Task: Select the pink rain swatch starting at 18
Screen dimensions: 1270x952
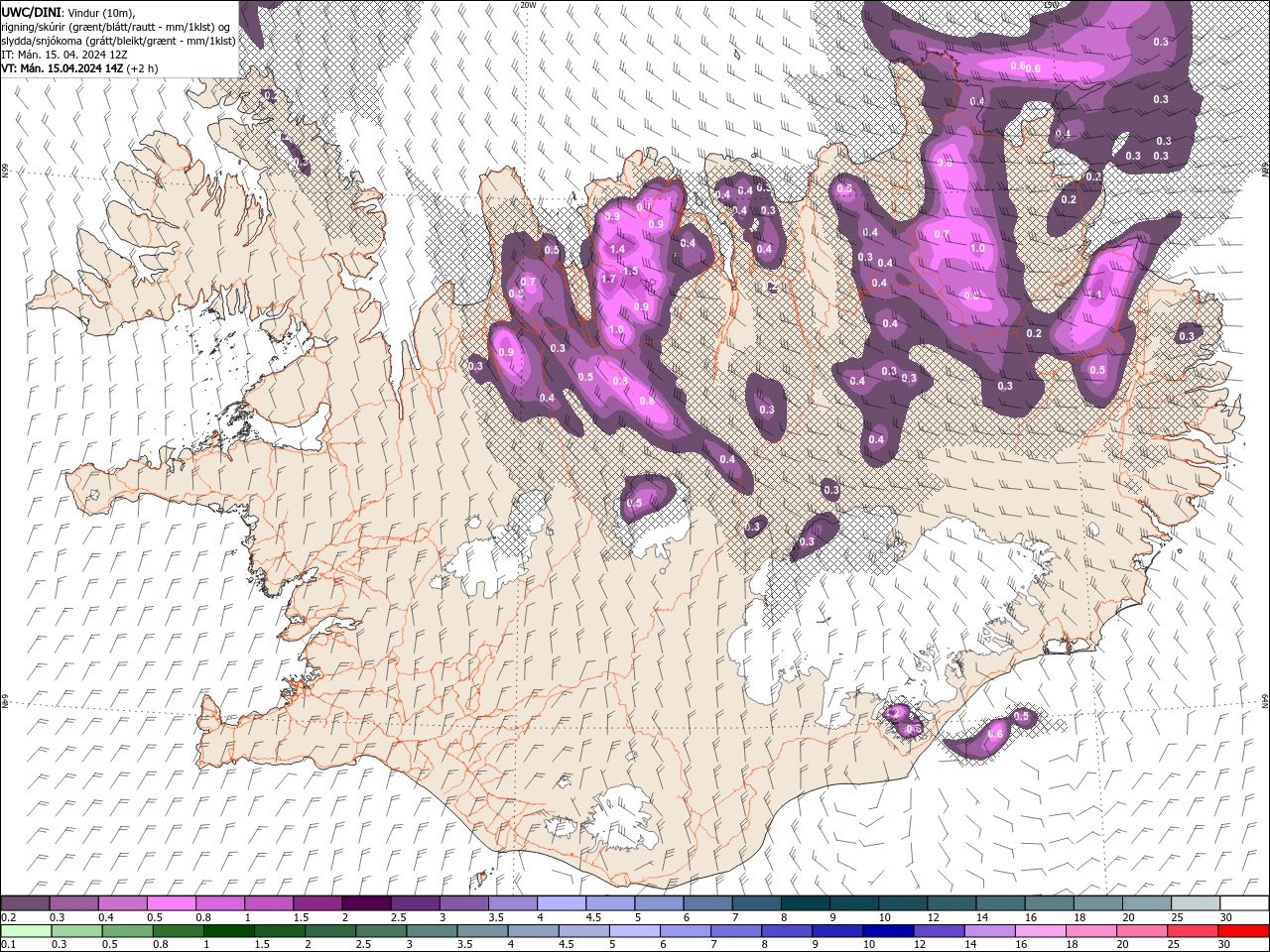Action: (x=1092, y=931)
